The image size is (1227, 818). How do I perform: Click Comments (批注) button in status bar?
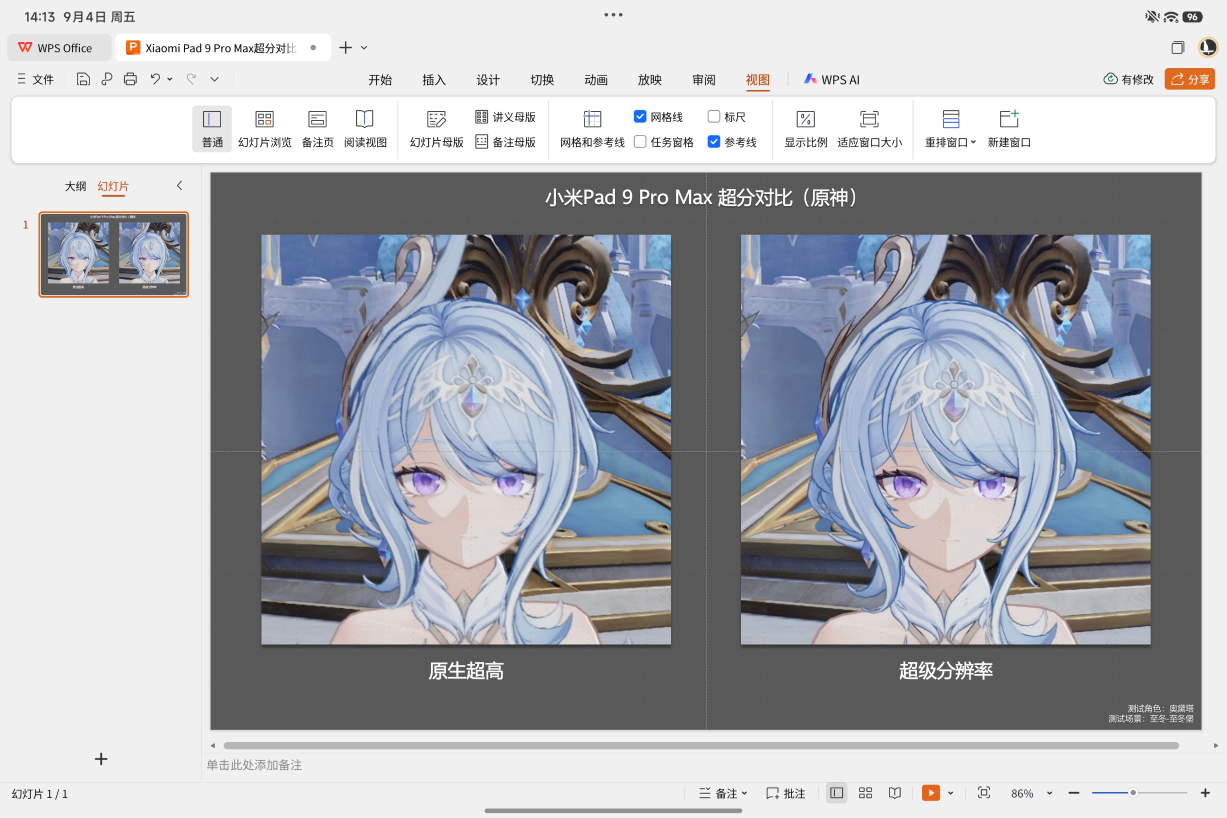point(785,793)
